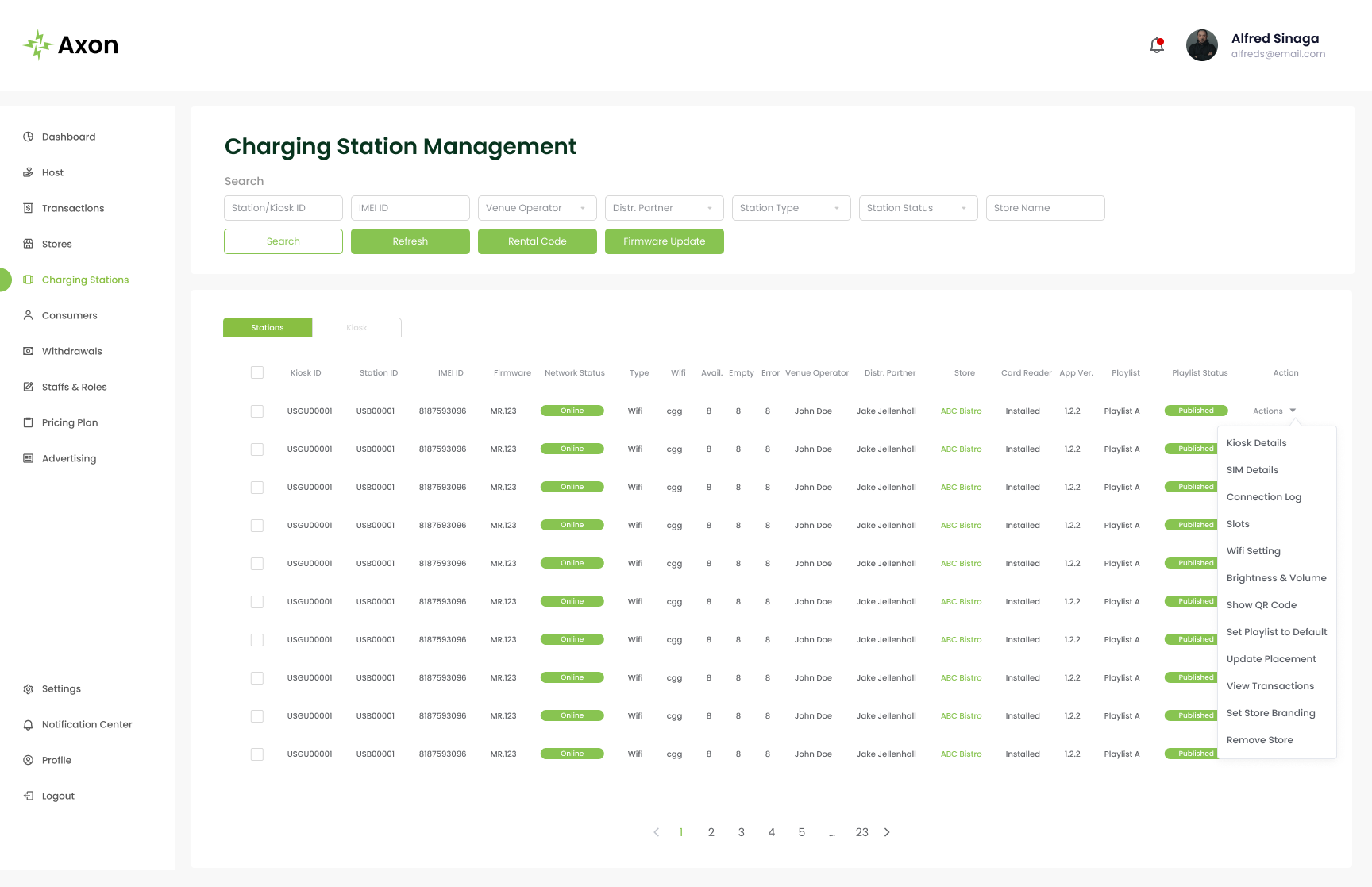The image size is (1372, 887).
Task: Choose Brightness & Volume menu item
Action: pos(1277,578)
